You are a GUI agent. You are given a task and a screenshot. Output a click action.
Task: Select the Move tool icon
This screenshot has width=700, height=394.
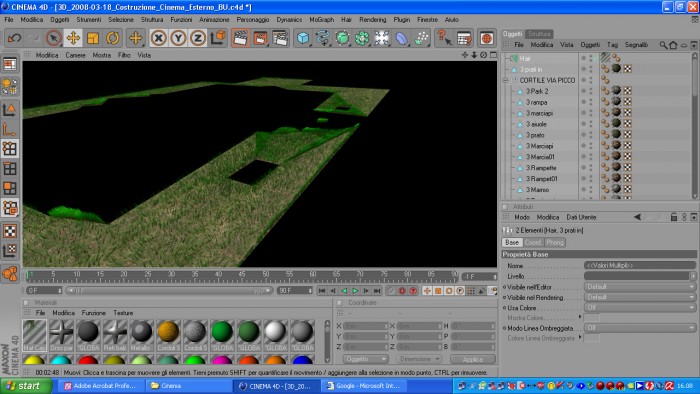pyautogui.click(x=73, y=38)
